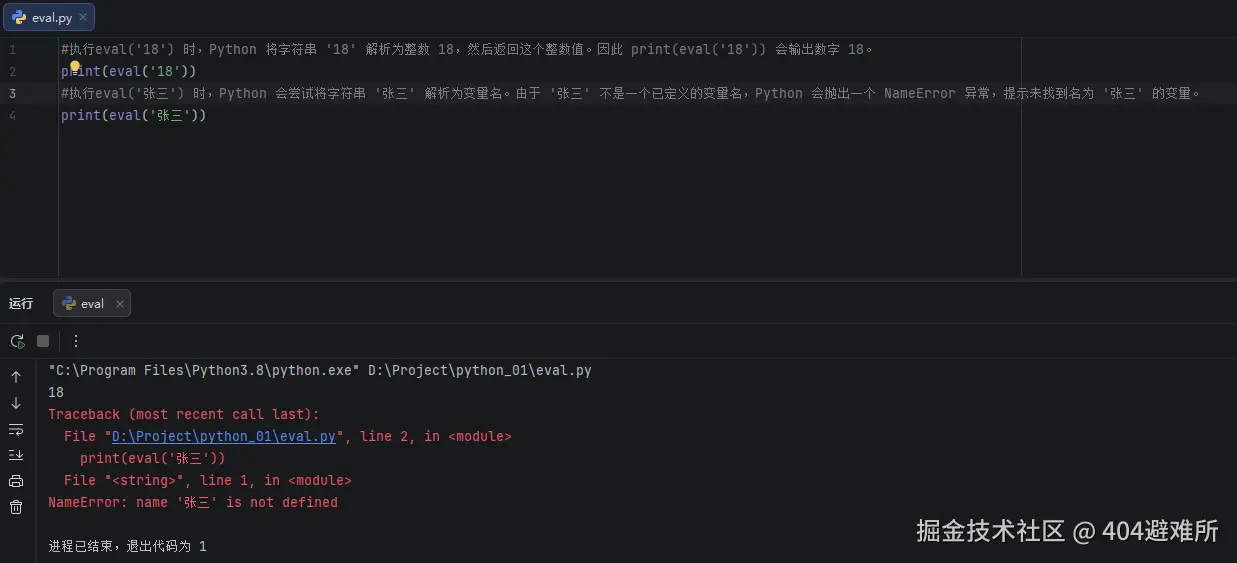Click the yellow light bulb intention icon

74,68
